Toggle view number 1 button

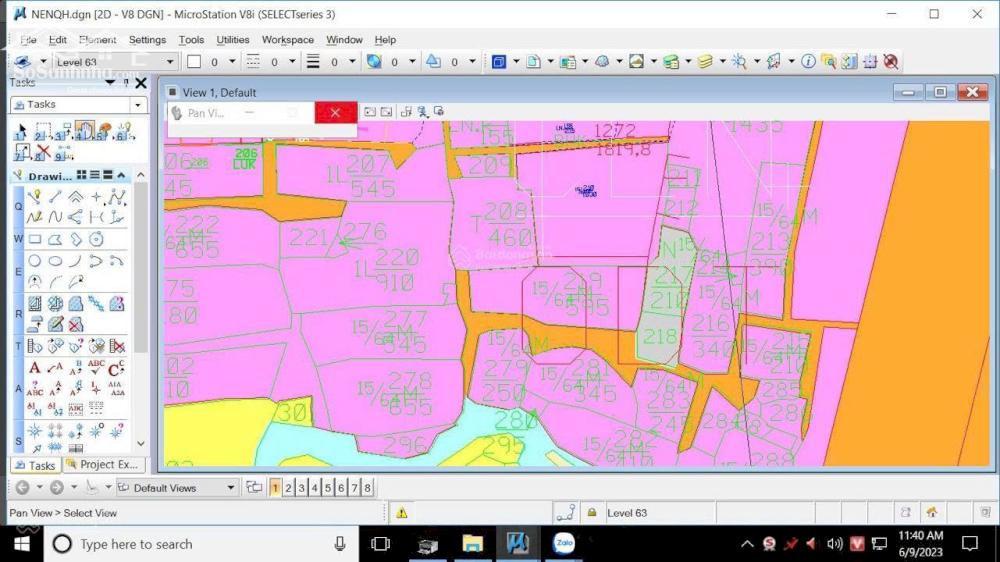point(275,488)
